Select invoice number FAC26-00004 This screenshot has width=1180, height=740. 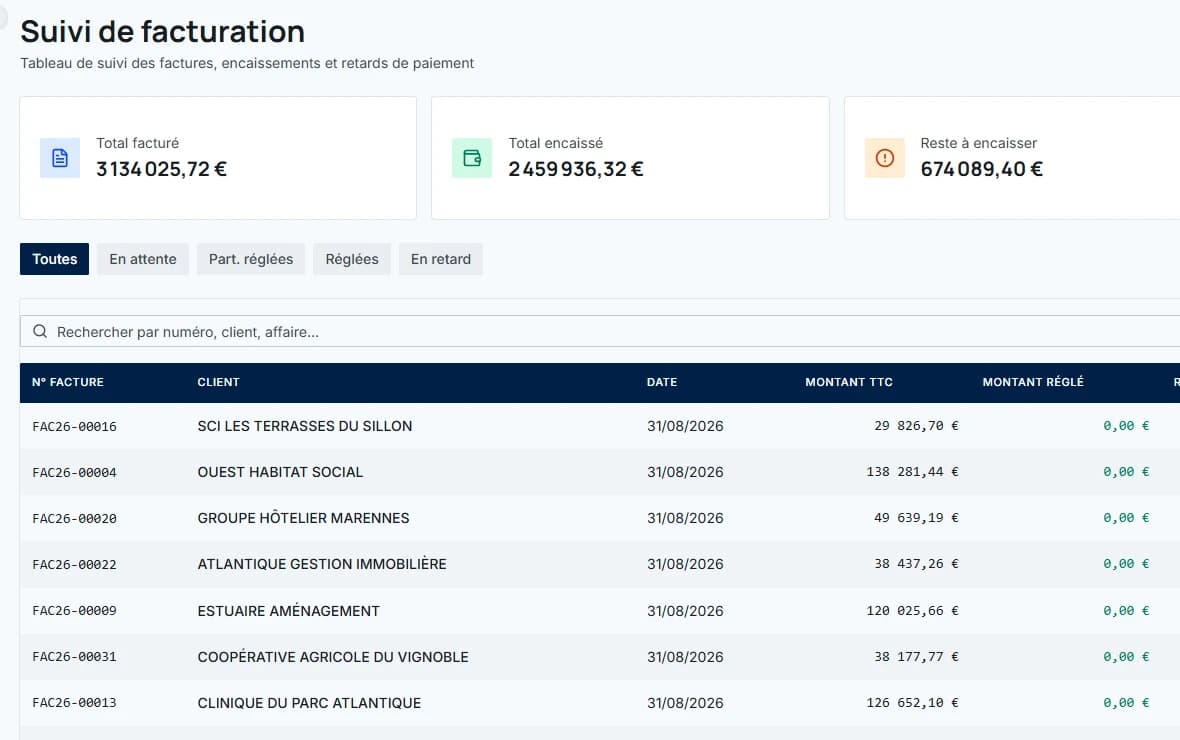click(x=75, y=472)
